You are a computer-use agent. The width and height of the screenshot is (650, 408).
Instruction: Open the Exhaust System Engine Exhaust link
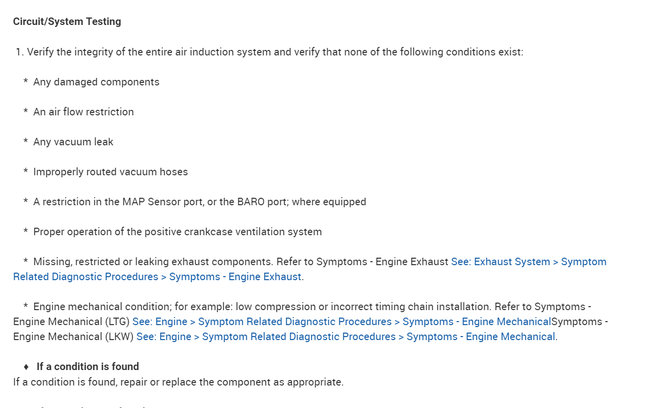[528, 262]
